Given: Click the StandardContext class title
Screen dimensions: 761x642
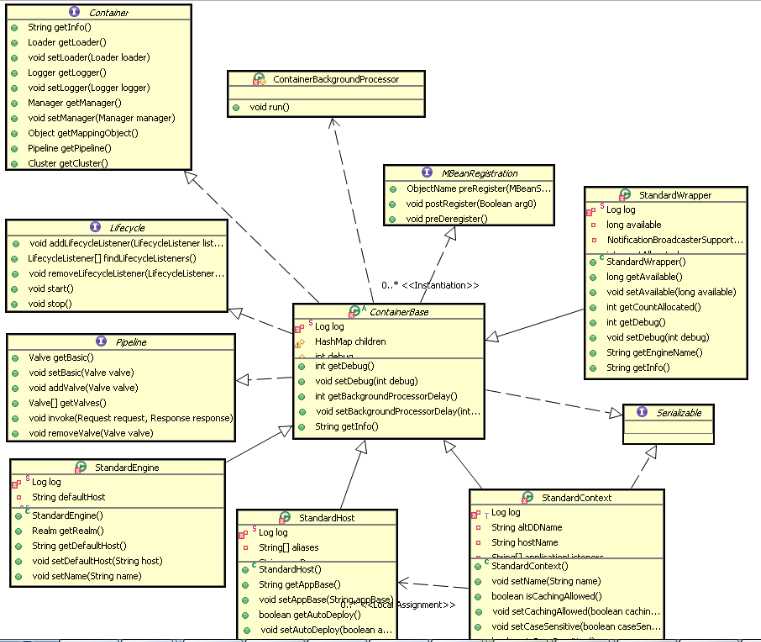Looking at the screenshot, I should 577,498.
